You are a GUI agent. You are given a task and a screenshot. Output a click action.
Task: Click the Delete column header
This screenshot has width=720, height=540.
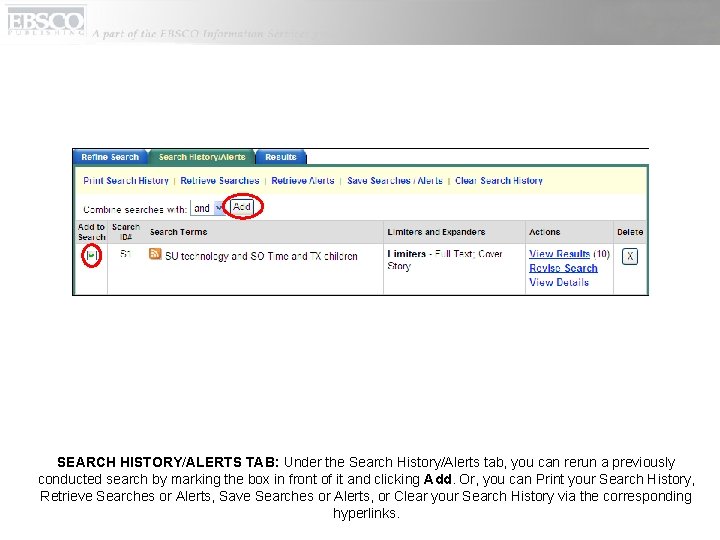point(630,232)
